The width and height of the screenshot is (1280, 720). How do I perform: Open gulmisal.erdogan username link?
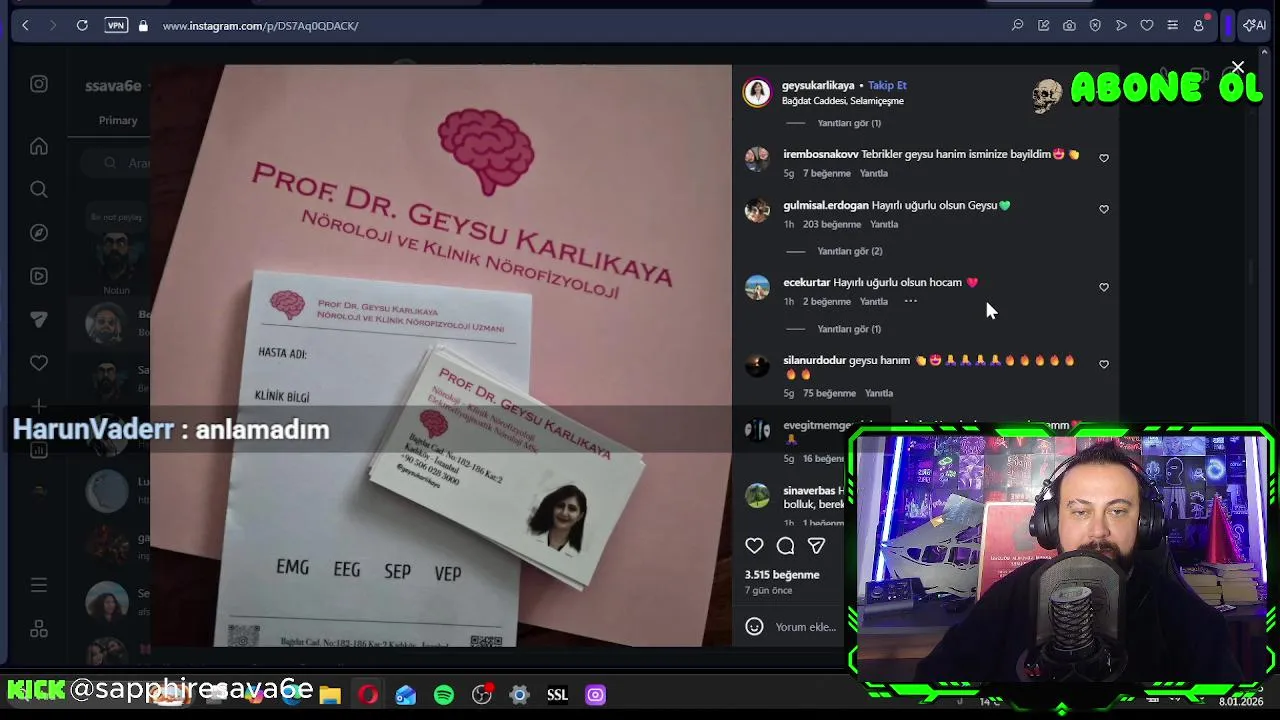click(x=825, y=205)
